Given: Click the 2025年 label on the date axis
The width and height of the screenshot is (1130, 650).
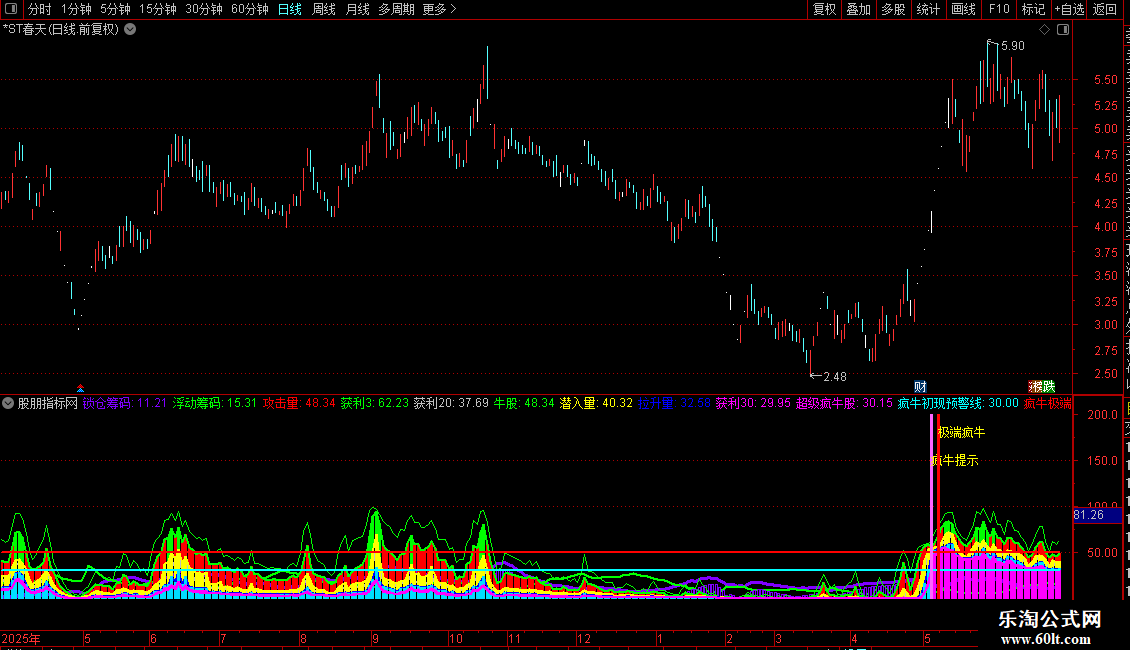Looking at the screenshot, I should pyautogui.click(x=21, y=639).
